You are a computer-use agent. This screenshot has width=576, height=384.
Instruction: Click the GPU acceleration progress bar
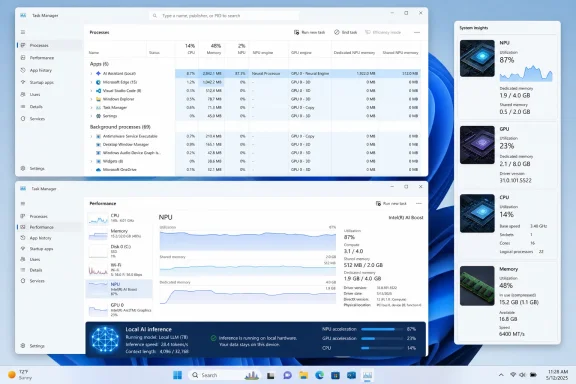[382, 338]
